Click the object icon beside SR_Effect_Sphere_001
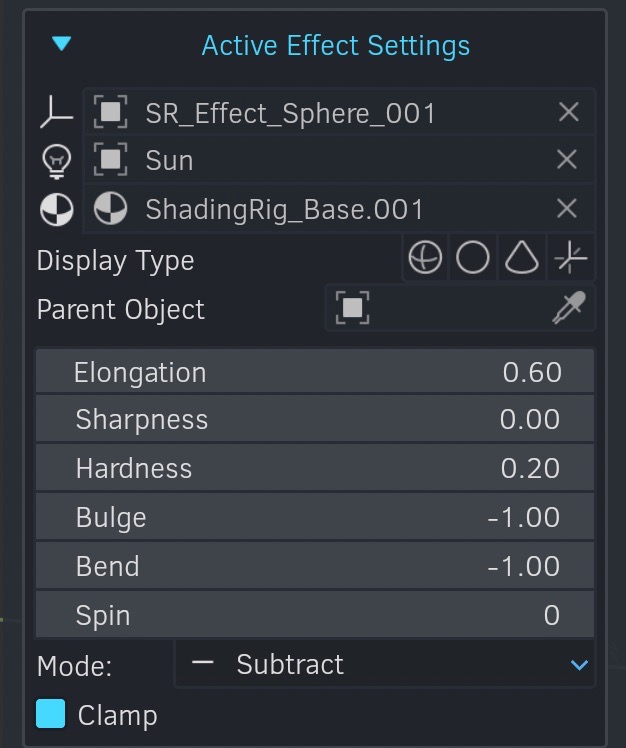626x748 pixels. click(110, 112)
